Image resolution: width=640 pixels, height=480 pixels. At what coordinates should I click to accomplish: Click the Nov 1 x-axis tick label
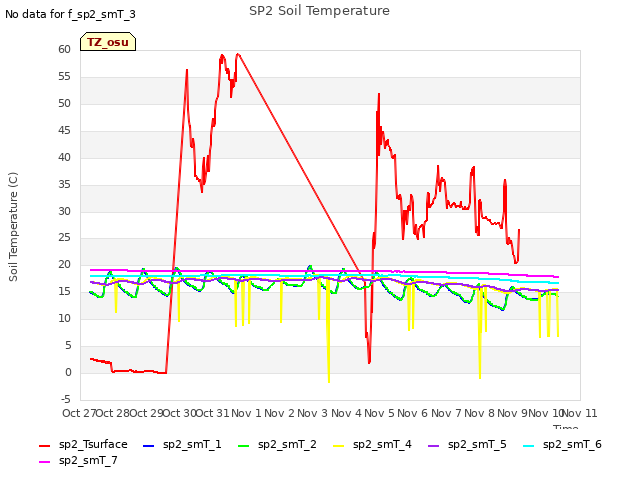point(246,413)
